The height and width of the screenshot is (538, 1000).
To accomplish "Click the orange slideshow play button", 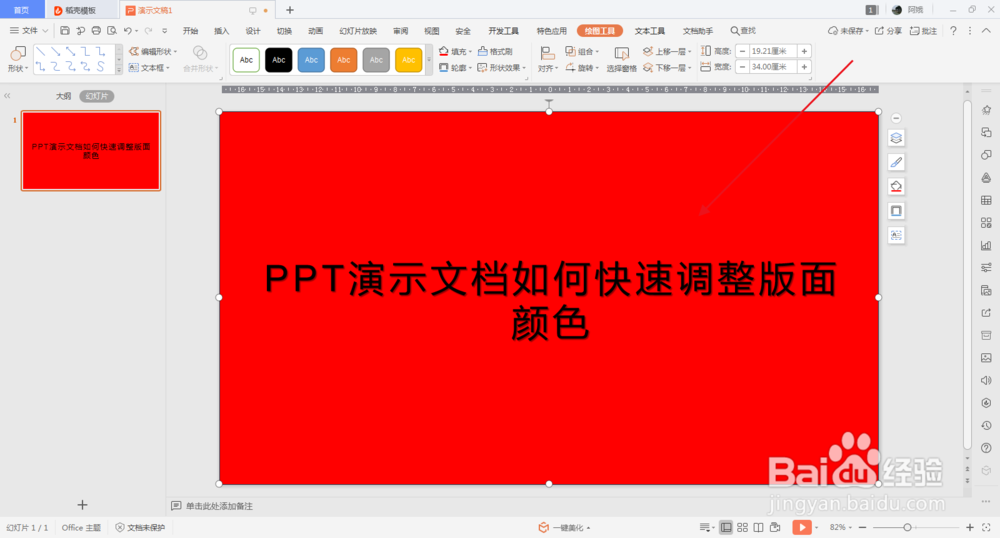I will [x=802, y=527].
